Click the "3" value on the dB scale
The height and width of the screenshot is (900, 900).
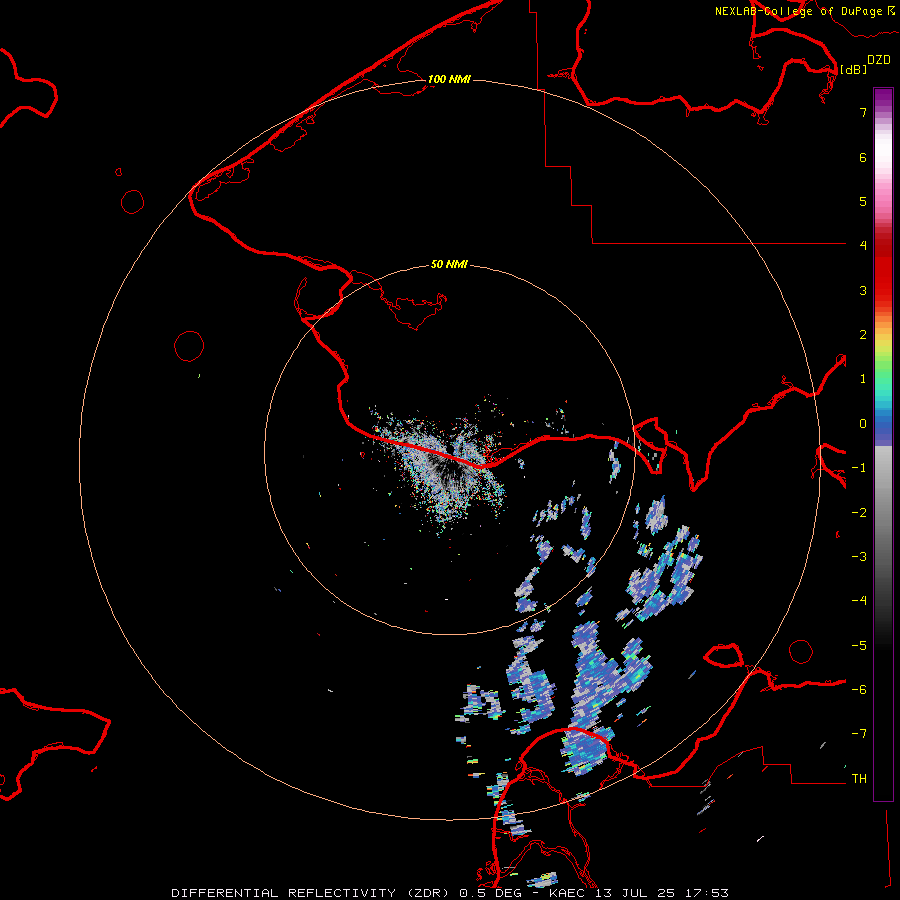(863, 290)
